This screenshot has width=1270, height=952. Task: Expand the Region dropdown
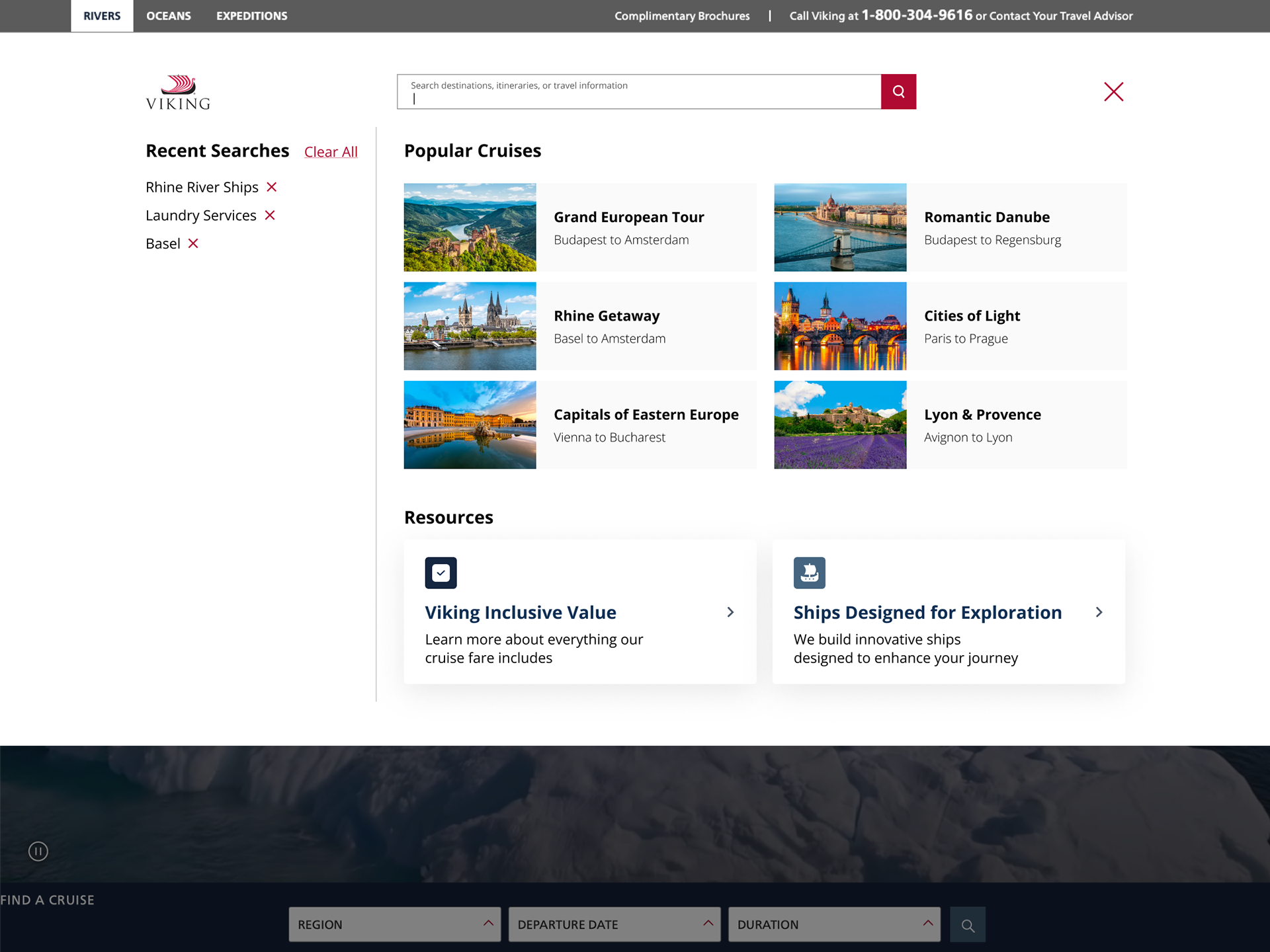pyautogui.click(x=395, y=924)
